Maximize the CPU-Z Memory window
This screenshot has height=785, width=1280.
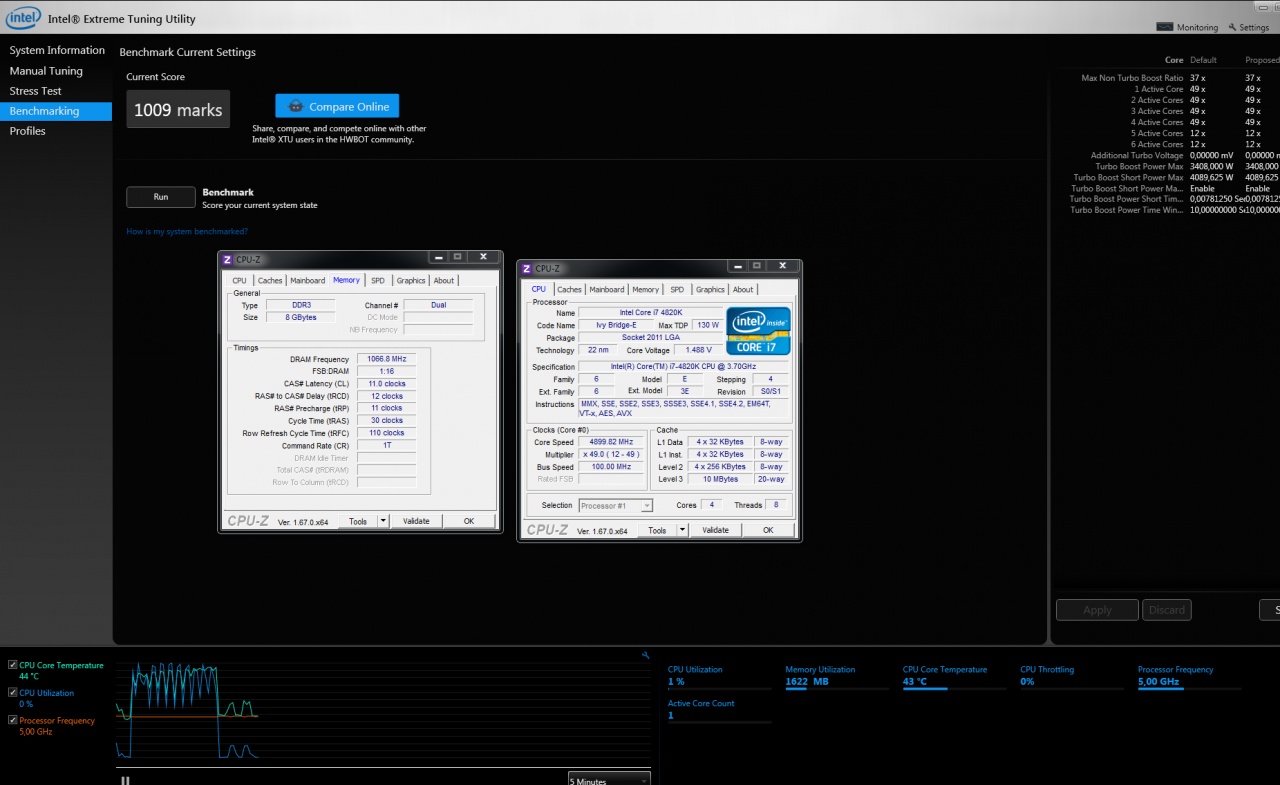point(457,257)
